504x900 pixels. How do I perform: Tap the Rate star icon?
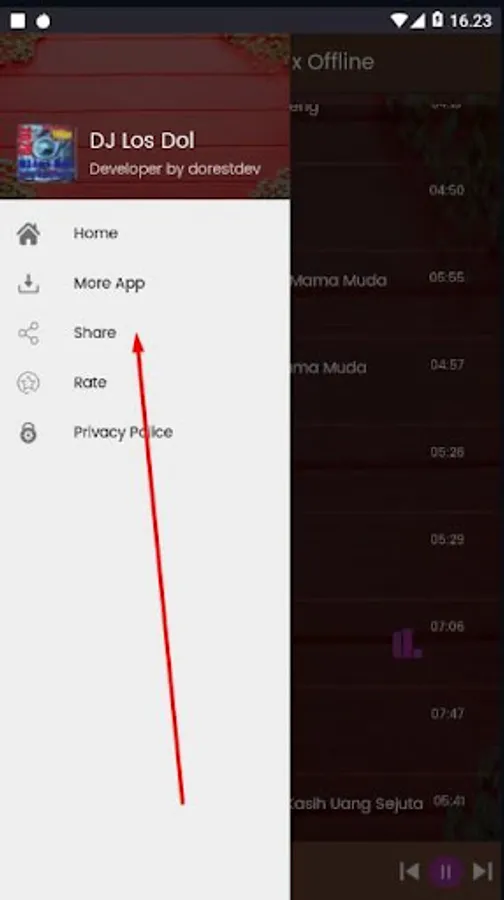pos(28,382)
